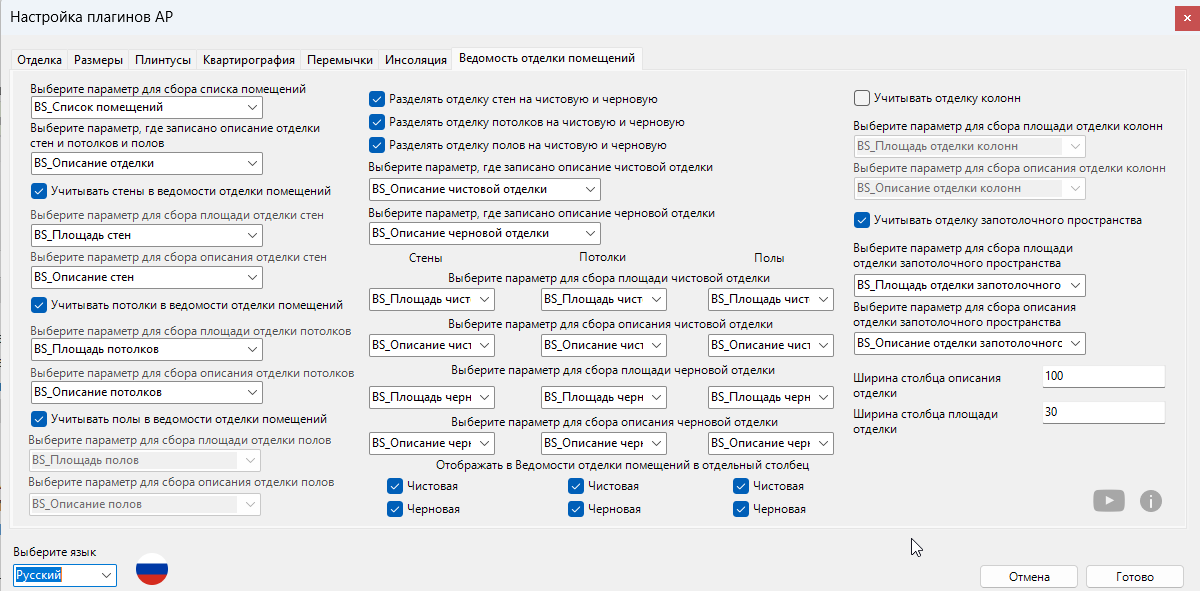The image size is (1200, 591).
Task: Open Стены описание черновой отделки dropdown
Action: pos(432,443)
